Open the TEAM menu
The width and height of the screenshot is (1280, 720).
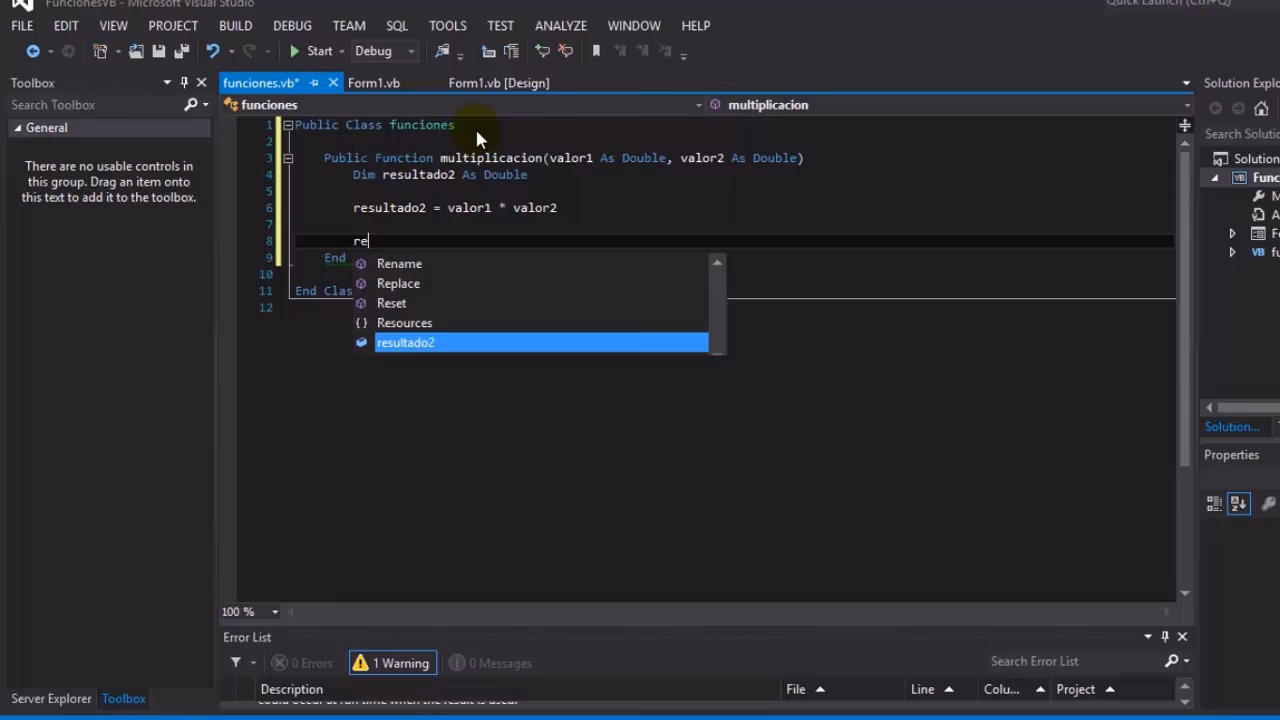[349, 25]
